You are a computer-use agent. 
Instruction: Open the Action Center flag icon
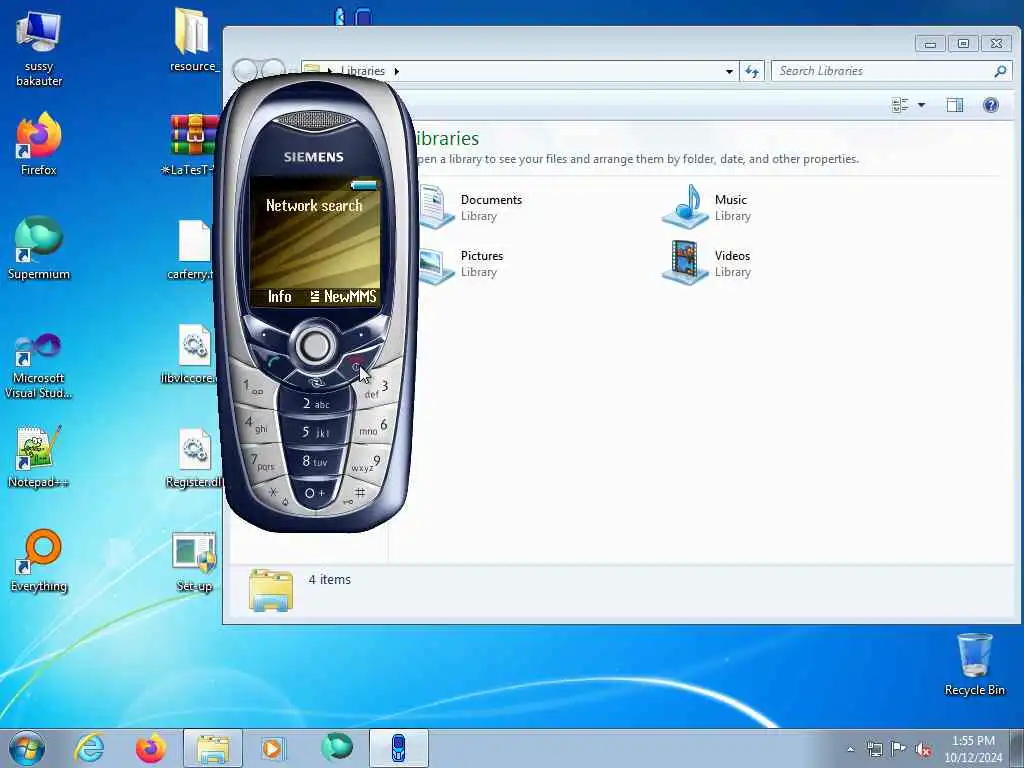[899, 749]
